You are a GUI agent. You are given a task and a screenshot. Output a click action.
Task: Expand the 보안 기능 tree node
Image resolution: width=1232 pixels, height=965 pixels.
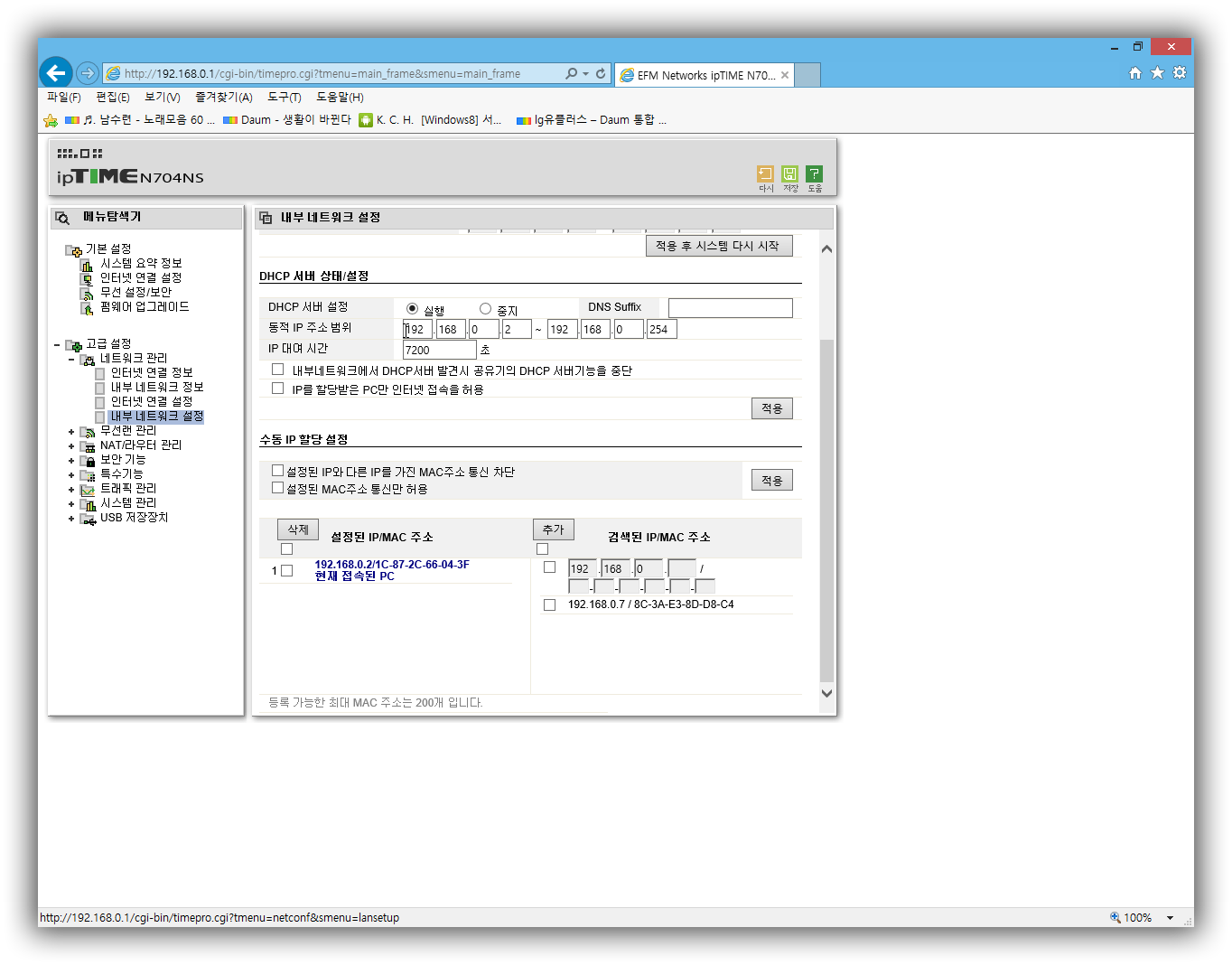(x=71, y=461)
